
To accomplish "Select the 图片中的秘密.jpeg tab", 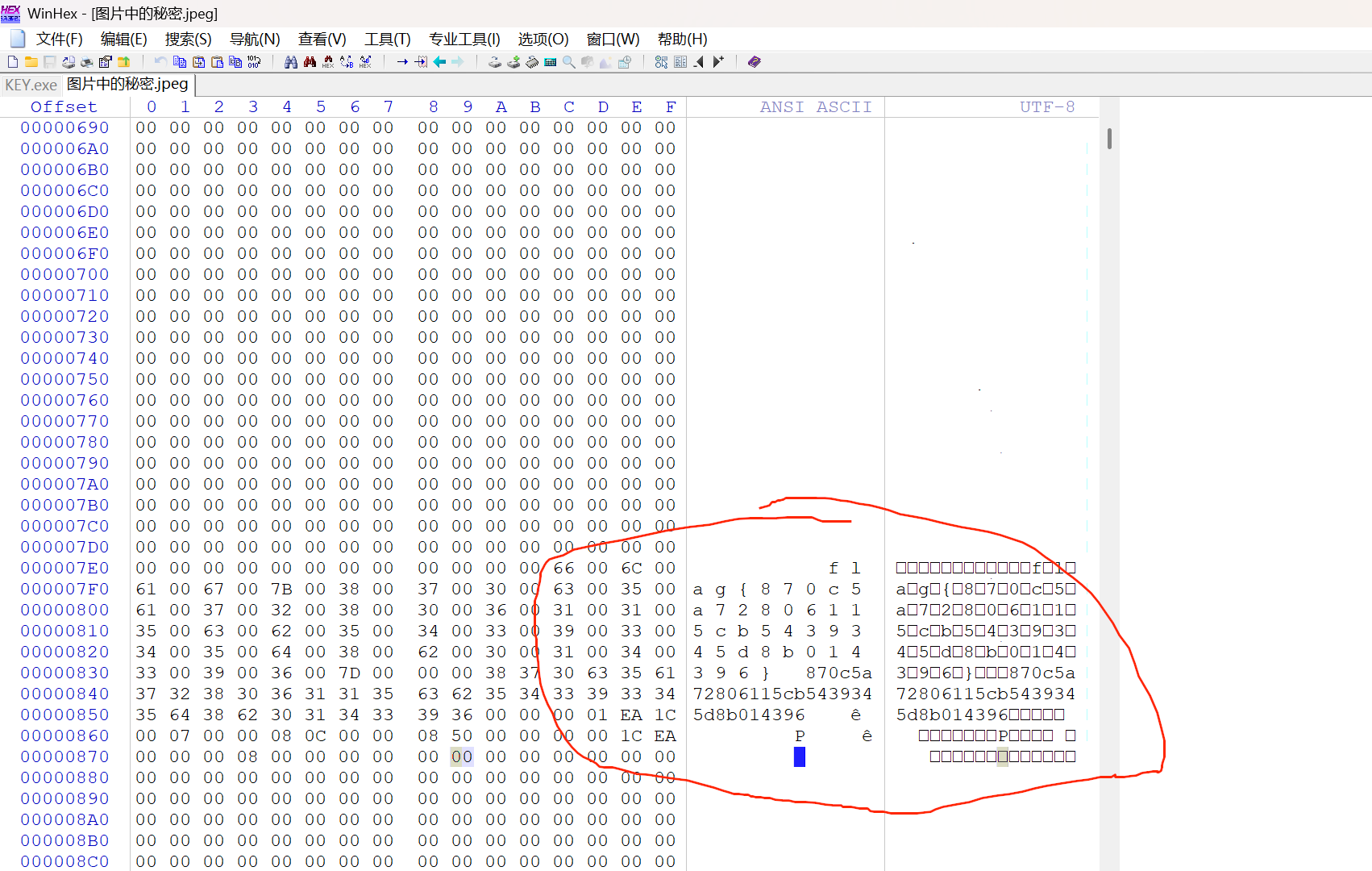I will tap(127, 84).
